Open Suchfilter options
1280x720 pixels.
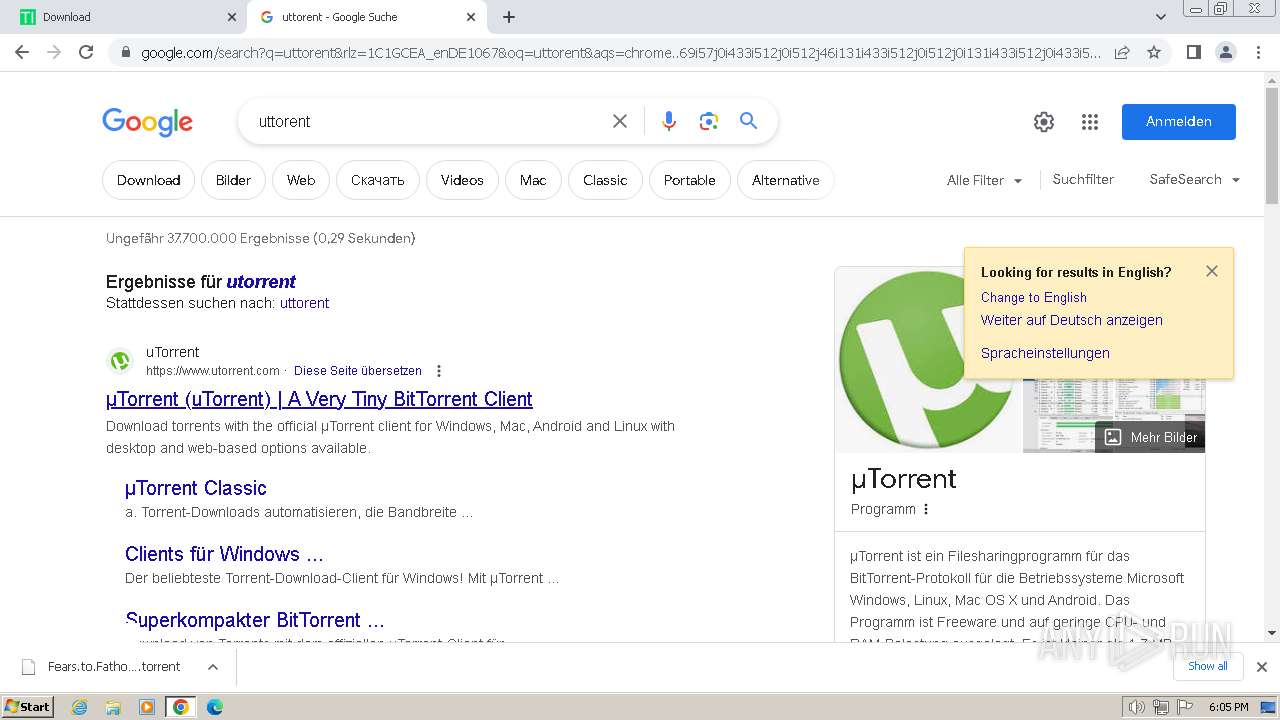point(1083,179)
